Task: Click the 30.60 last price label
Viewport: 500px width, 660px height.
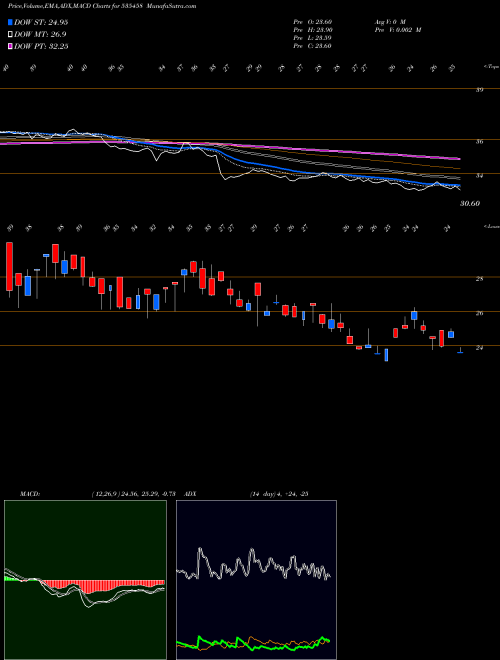Action: 470,204
